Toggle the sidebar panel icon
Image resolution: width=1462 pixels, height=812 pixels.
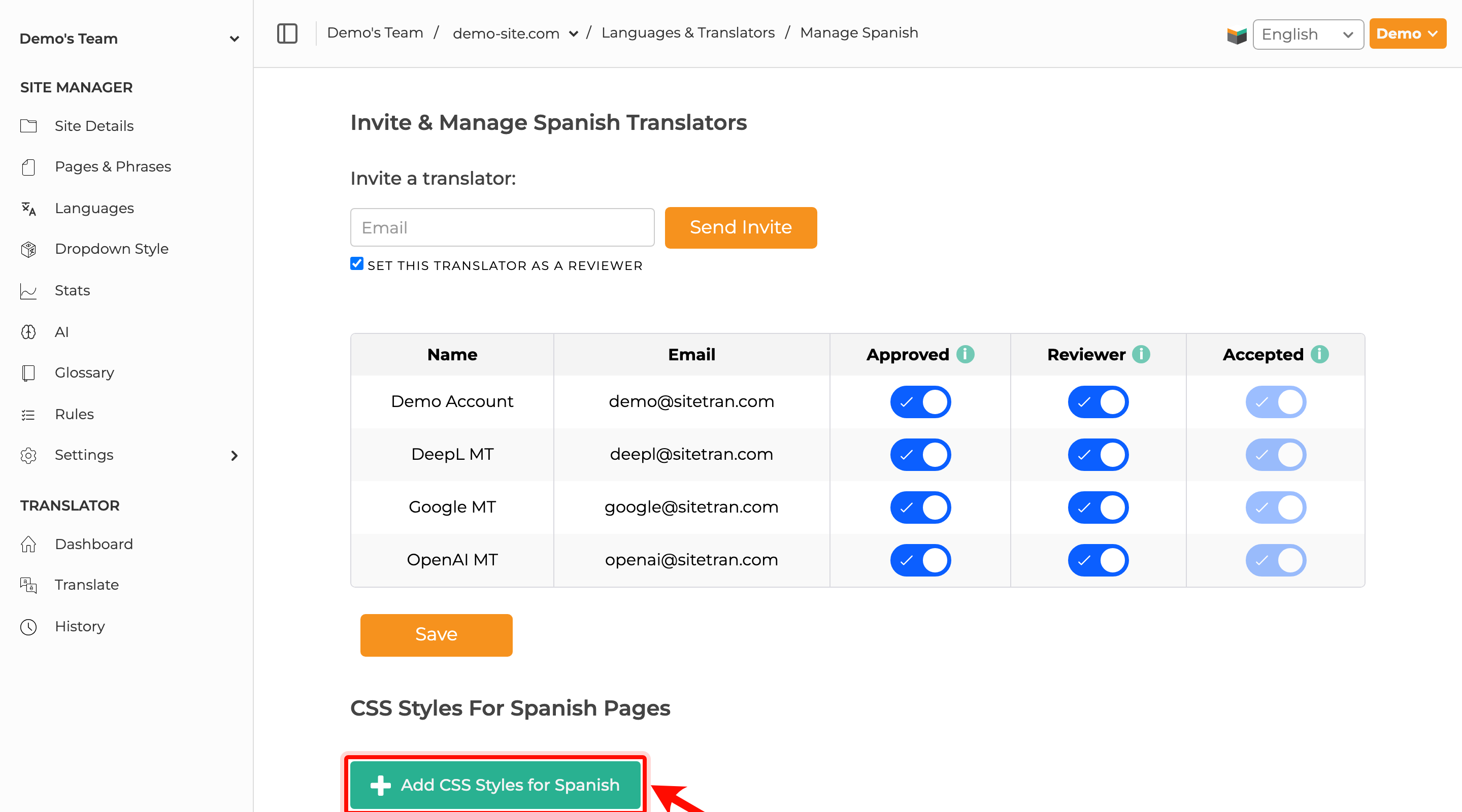click(x=287, y=33)
